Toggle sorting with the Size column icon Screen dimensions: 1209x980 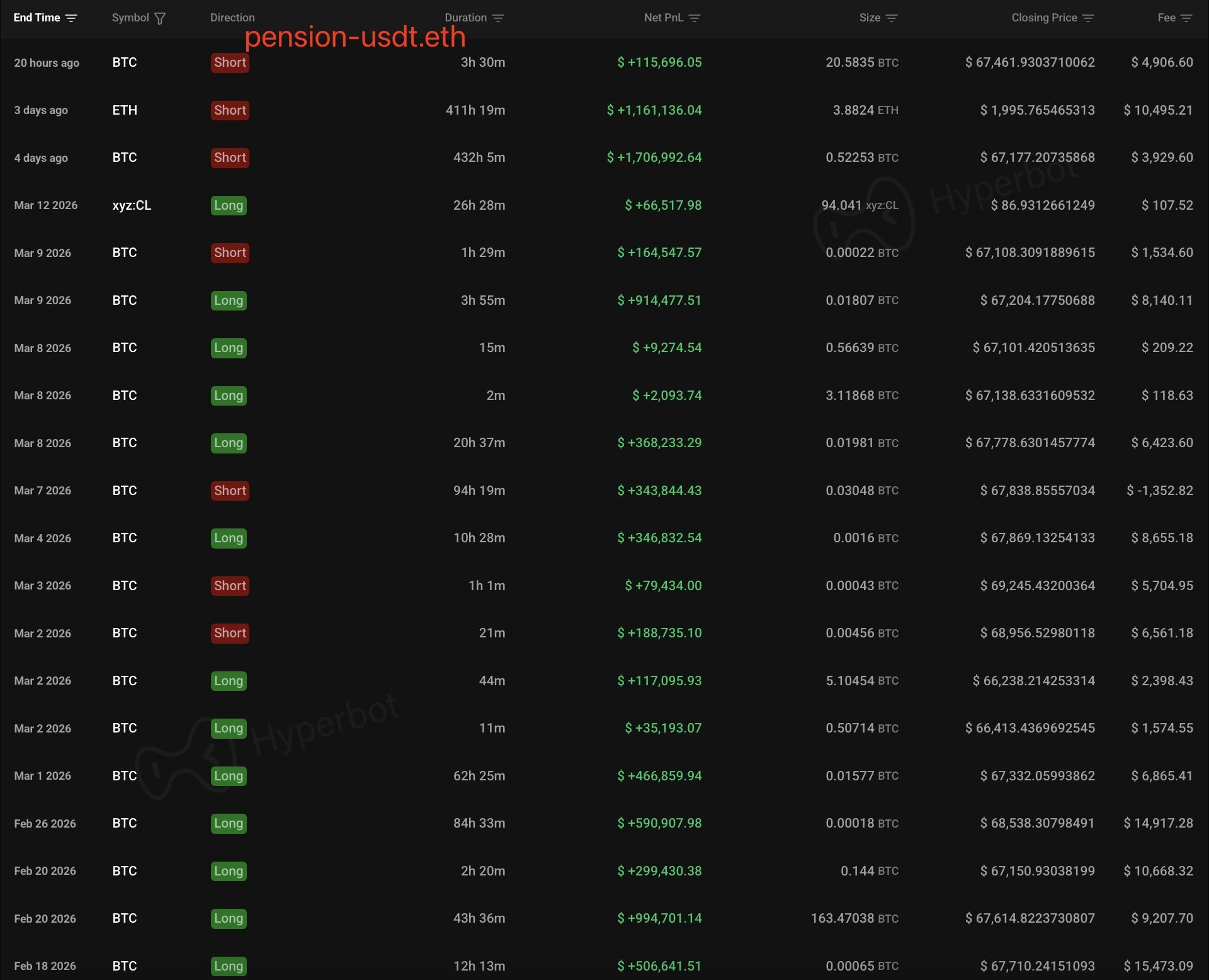[x=892, y=18]
